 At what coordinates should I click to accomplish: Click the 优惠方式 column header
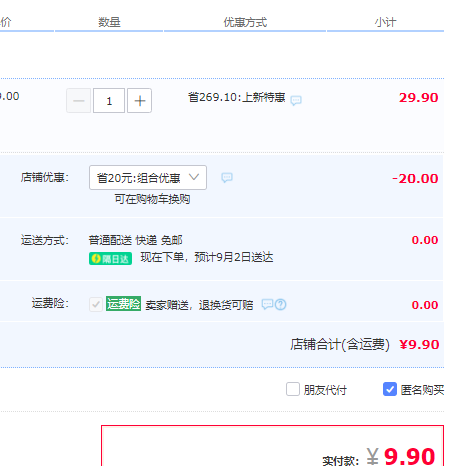coord(245,22)
